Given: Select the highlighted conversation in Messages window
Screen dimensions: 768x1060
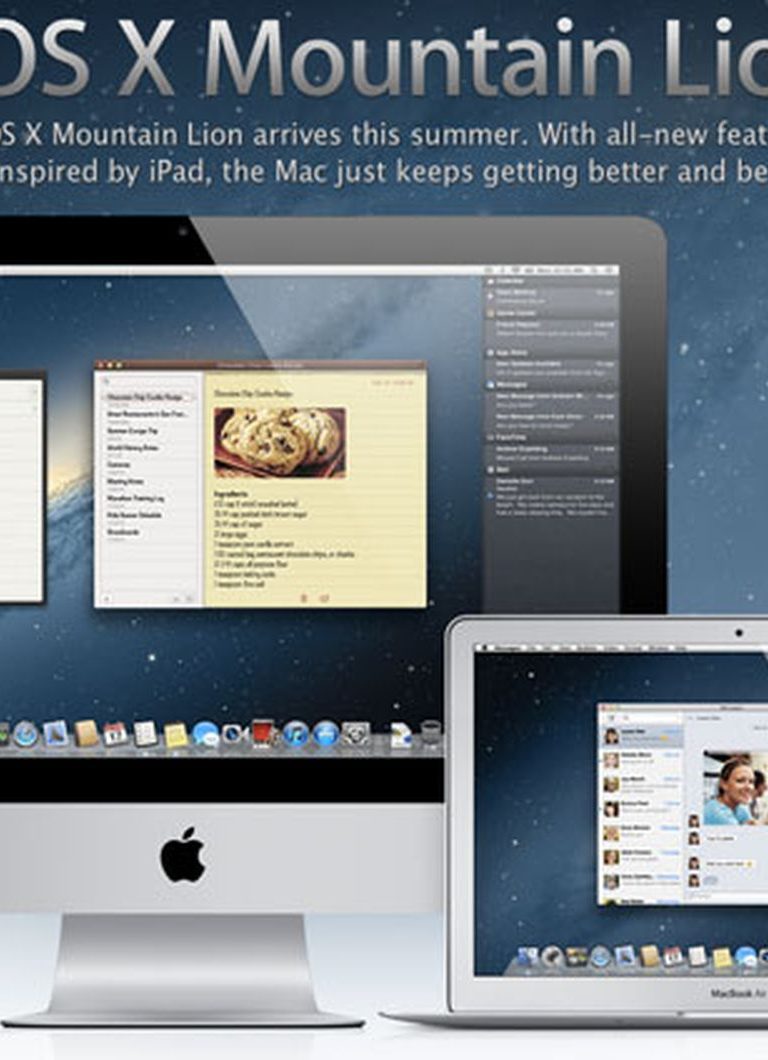Looking at the screenshot, I should coord(642,736).
